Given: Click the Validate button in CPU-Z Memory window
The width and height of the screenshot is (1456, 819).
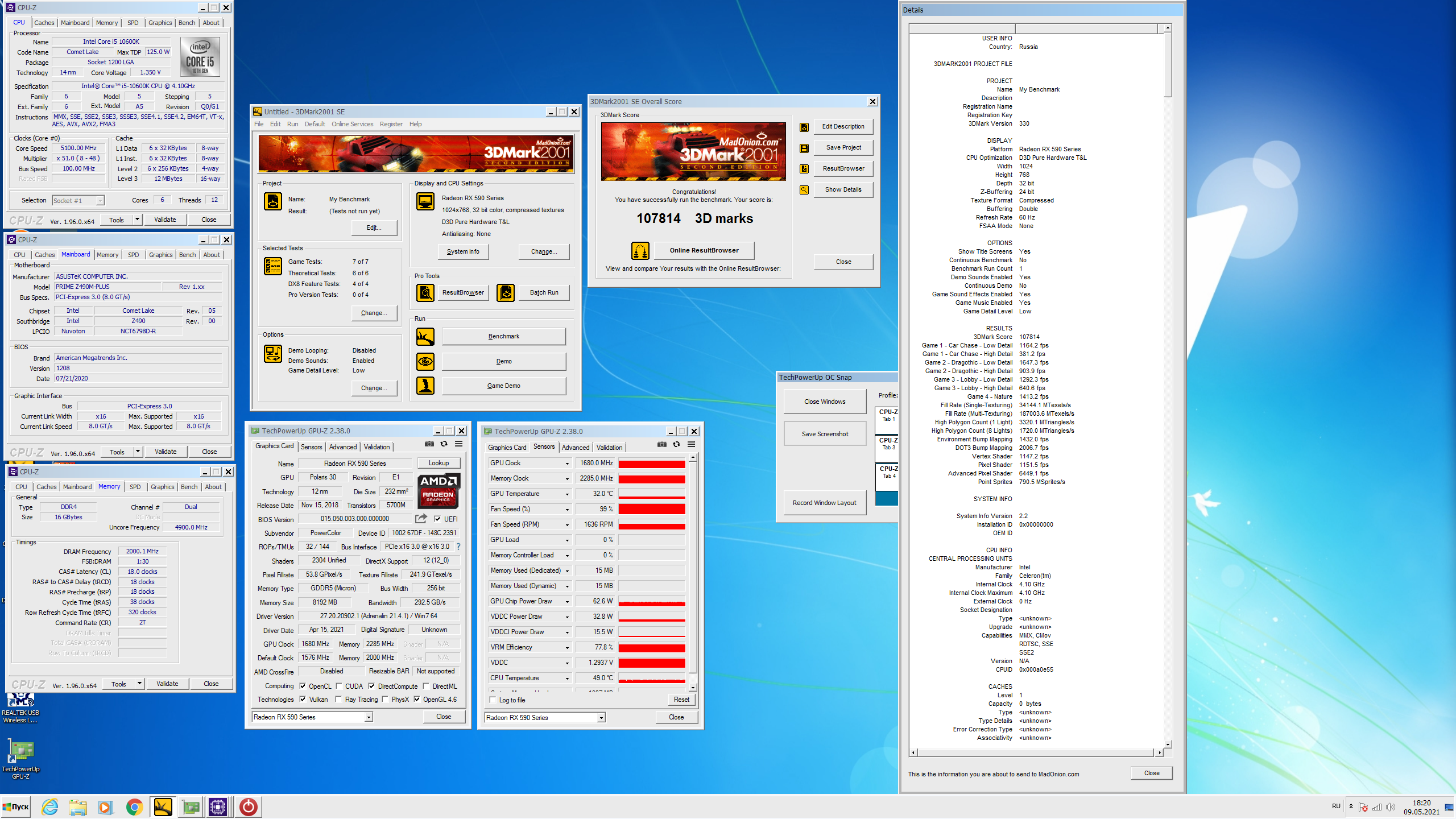Looking at the screenshot, I should [167, 684].
